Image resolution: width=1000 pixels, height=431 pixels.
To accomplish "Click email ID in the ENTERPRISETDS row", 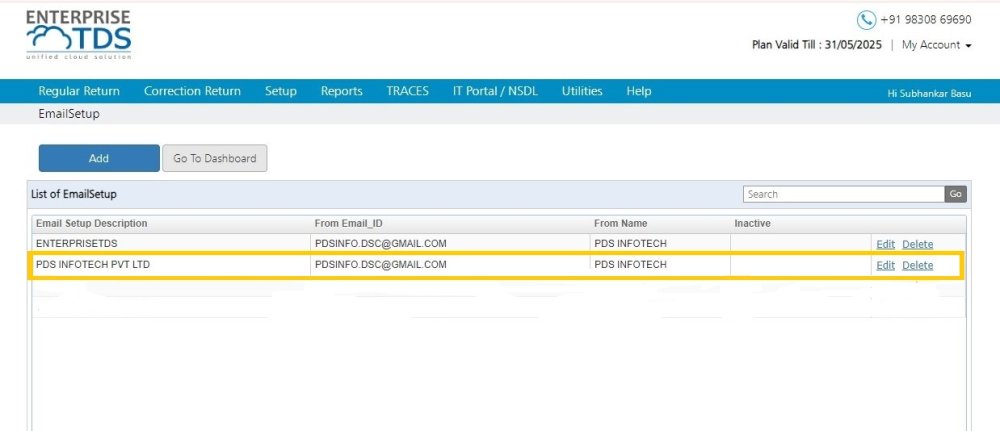I will [380, 244].
